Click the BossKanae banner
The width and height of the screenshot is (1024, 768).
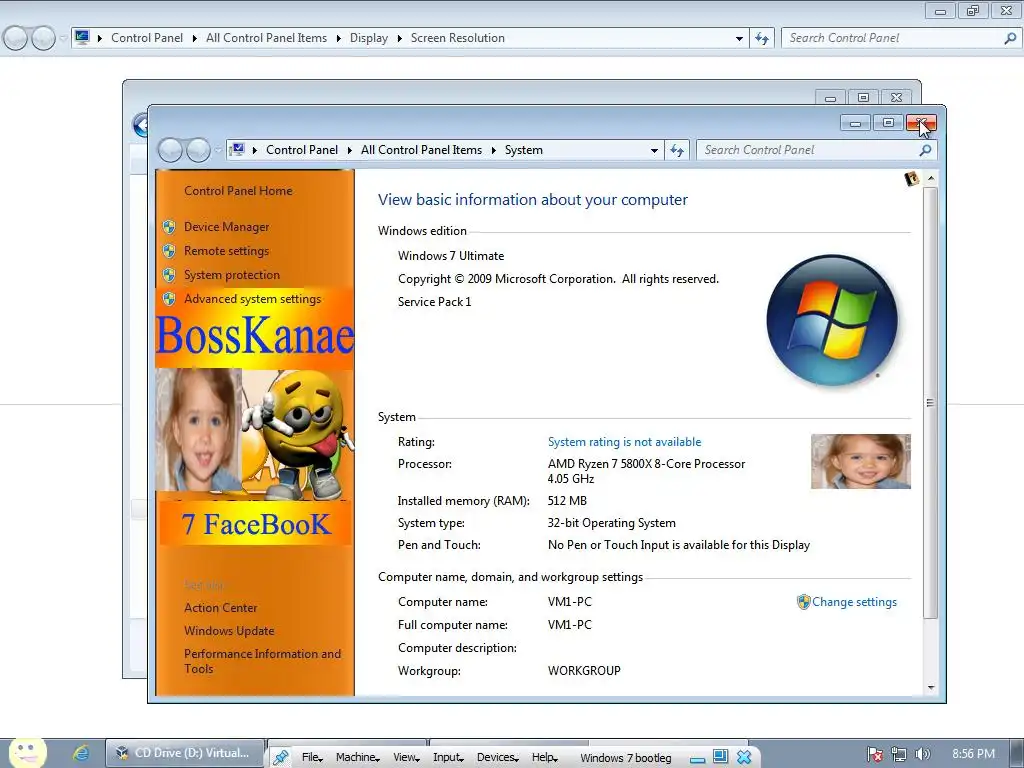coord(255,336)
